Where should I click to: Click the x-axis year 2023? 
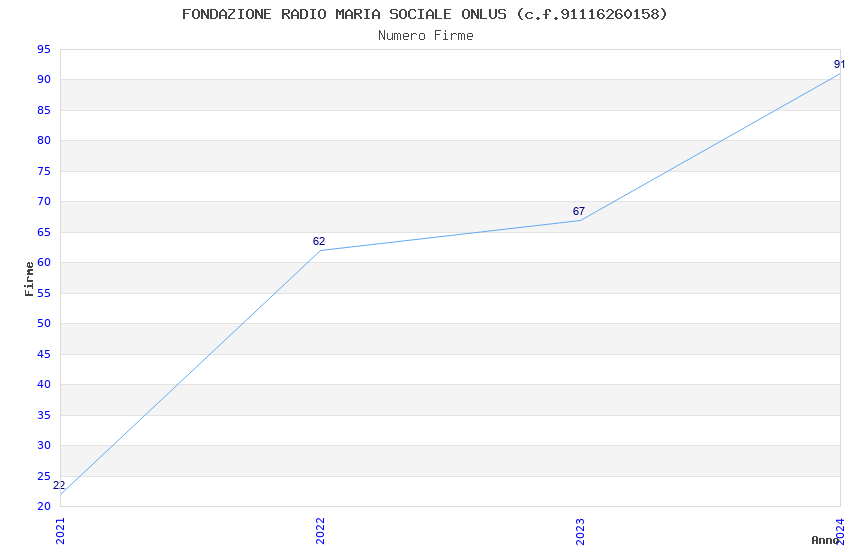point(581,531)
